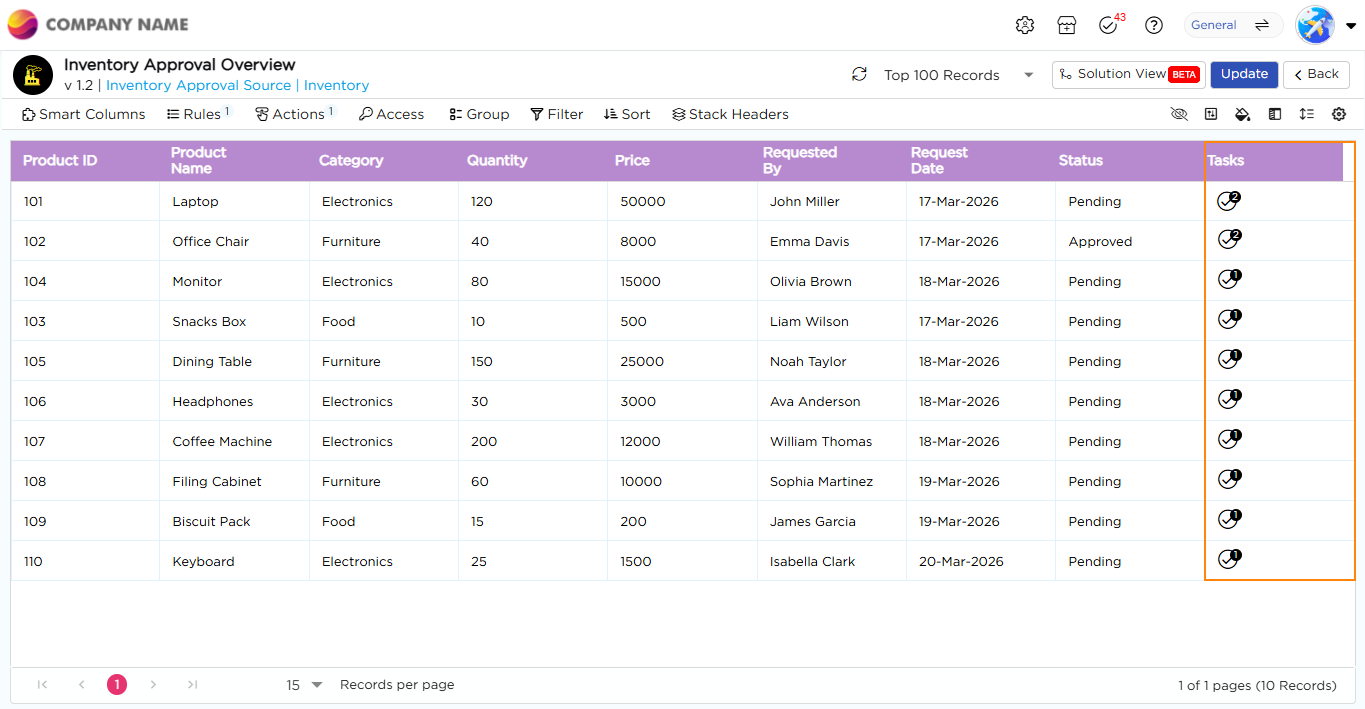Open the grid settings gear icon
1365x709 pixels.
pyautogui.click(x=1339, y=115)
